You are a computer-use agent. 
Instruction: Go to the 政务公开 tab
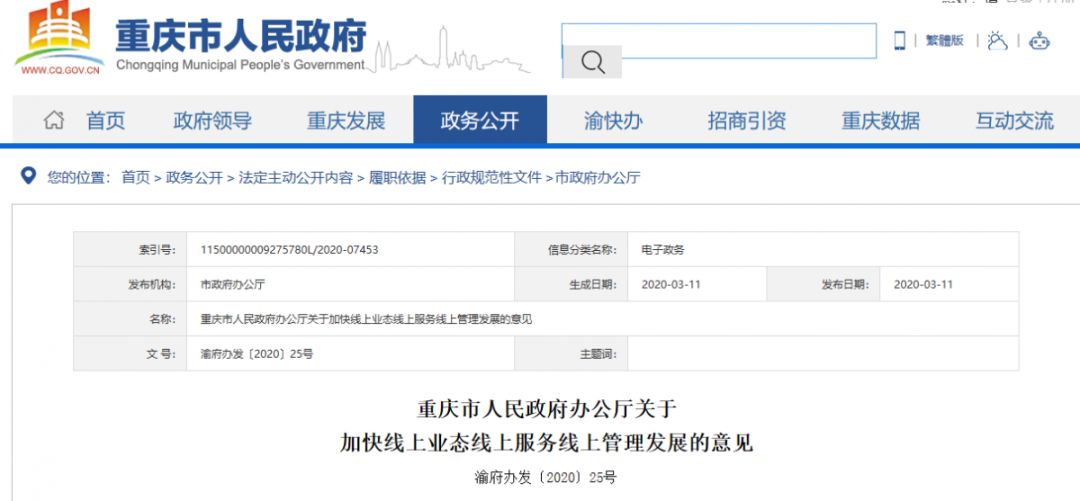point(480,121)
